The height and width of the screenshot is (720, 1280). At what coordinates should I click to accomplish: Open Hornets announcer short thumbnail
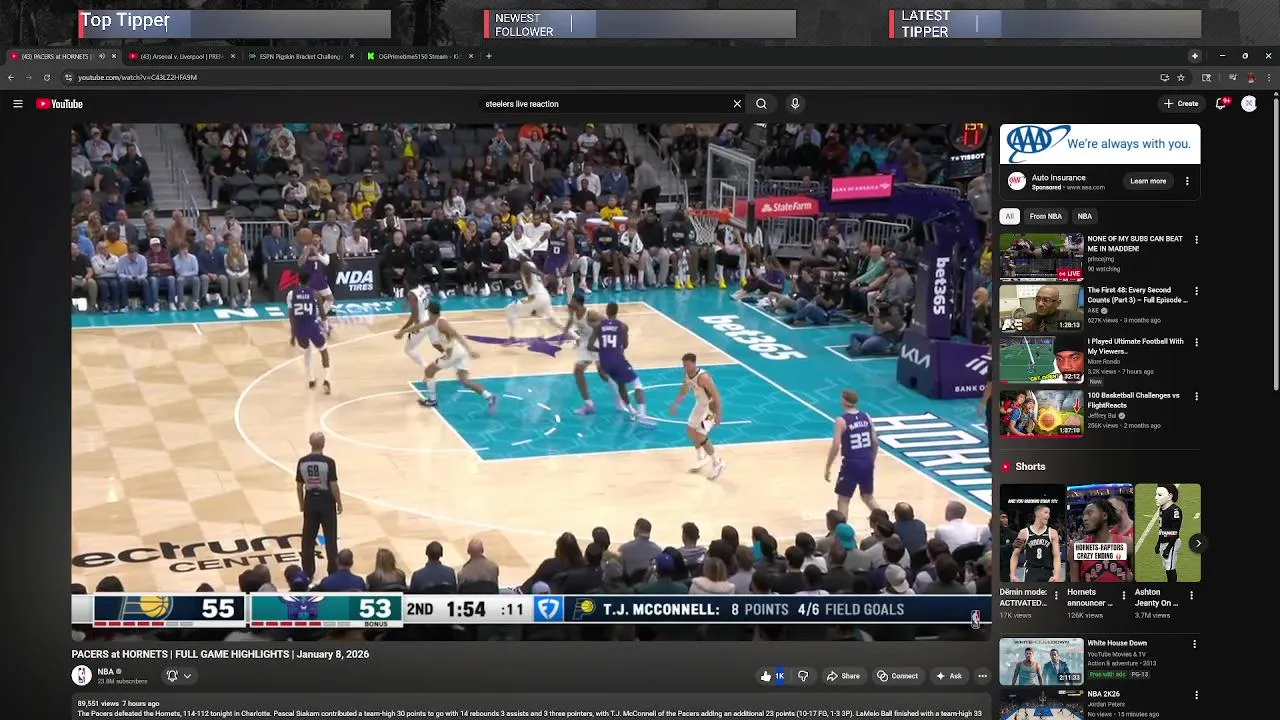point(1100,533)
